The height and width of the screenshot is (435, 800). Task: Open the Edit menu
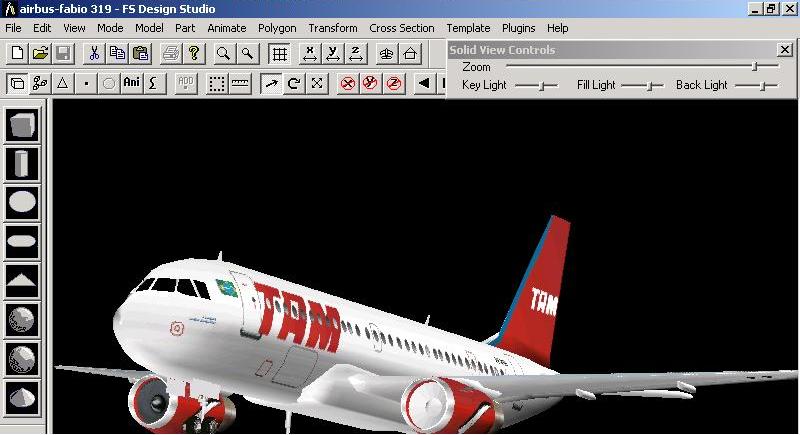coord(42,28)
